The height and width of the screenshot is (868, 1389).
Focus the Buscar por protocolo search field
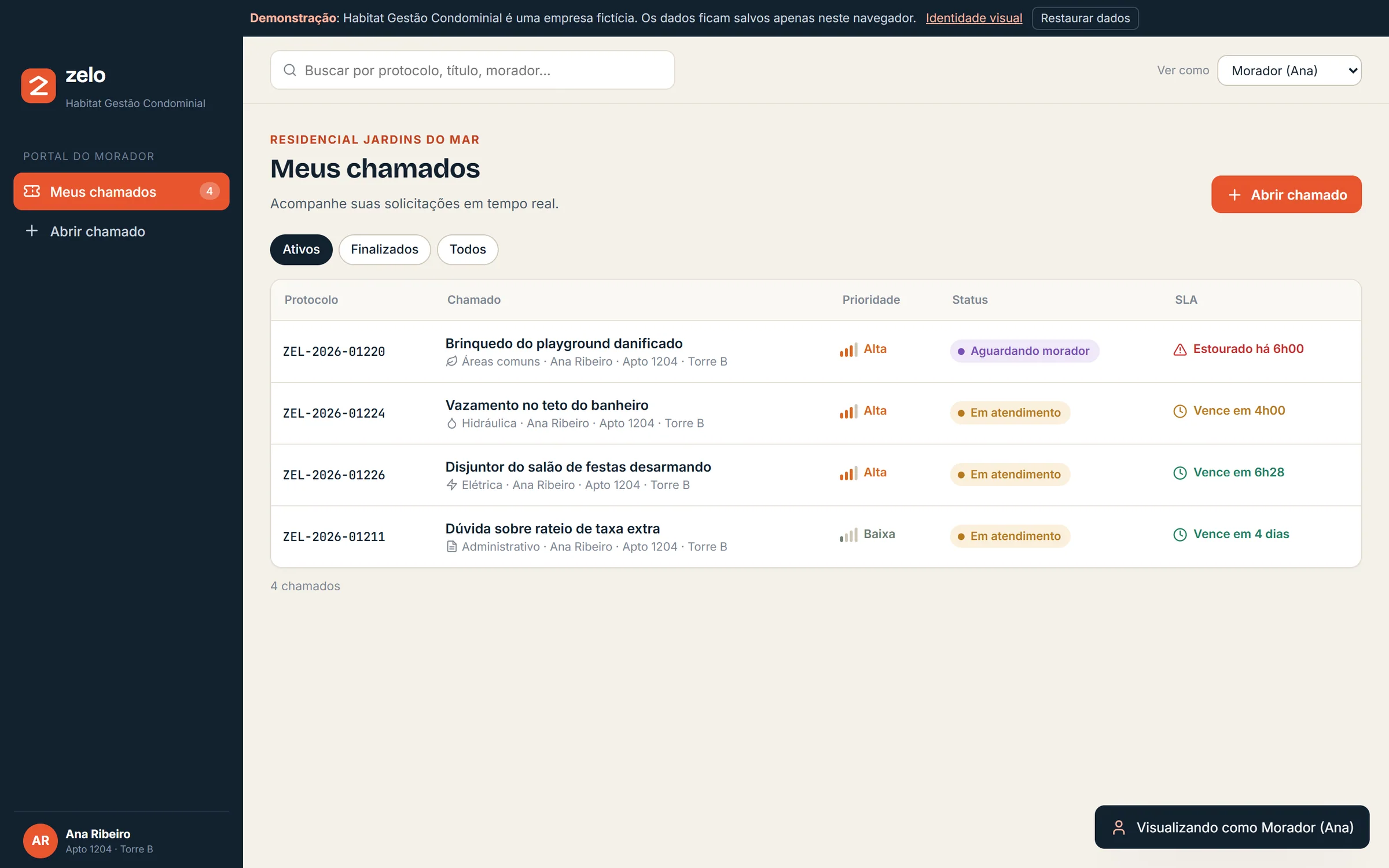coord(472,70)
